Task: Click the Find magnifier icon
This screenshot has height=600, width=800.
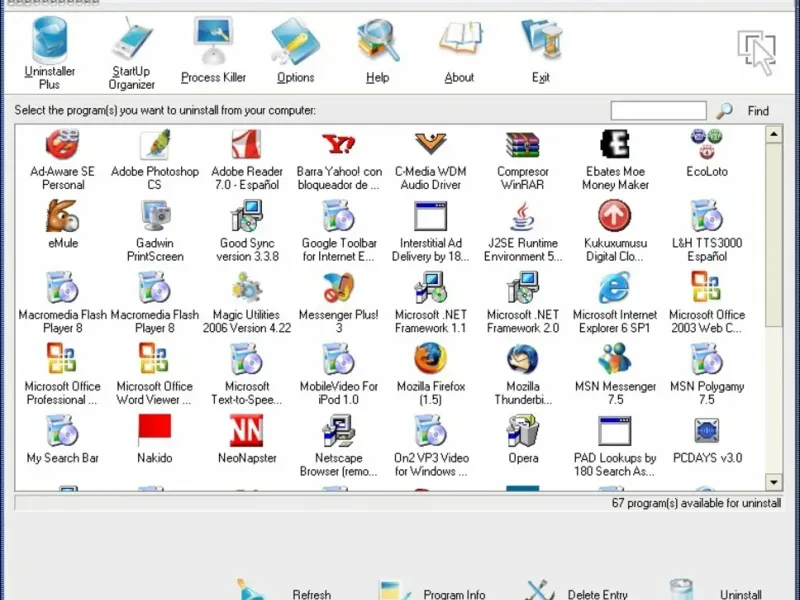Action: [724, 110]
